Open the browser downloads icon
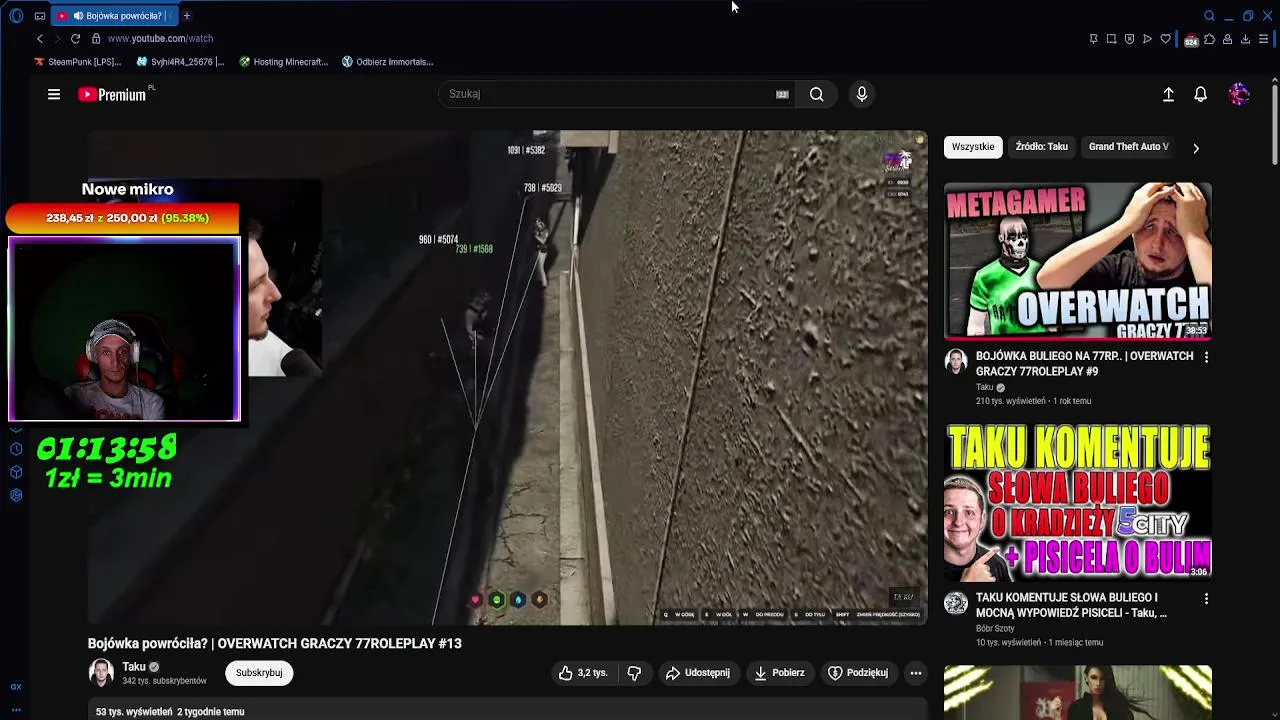Screen dimensions: 1280x720 tap(1245, 39)
